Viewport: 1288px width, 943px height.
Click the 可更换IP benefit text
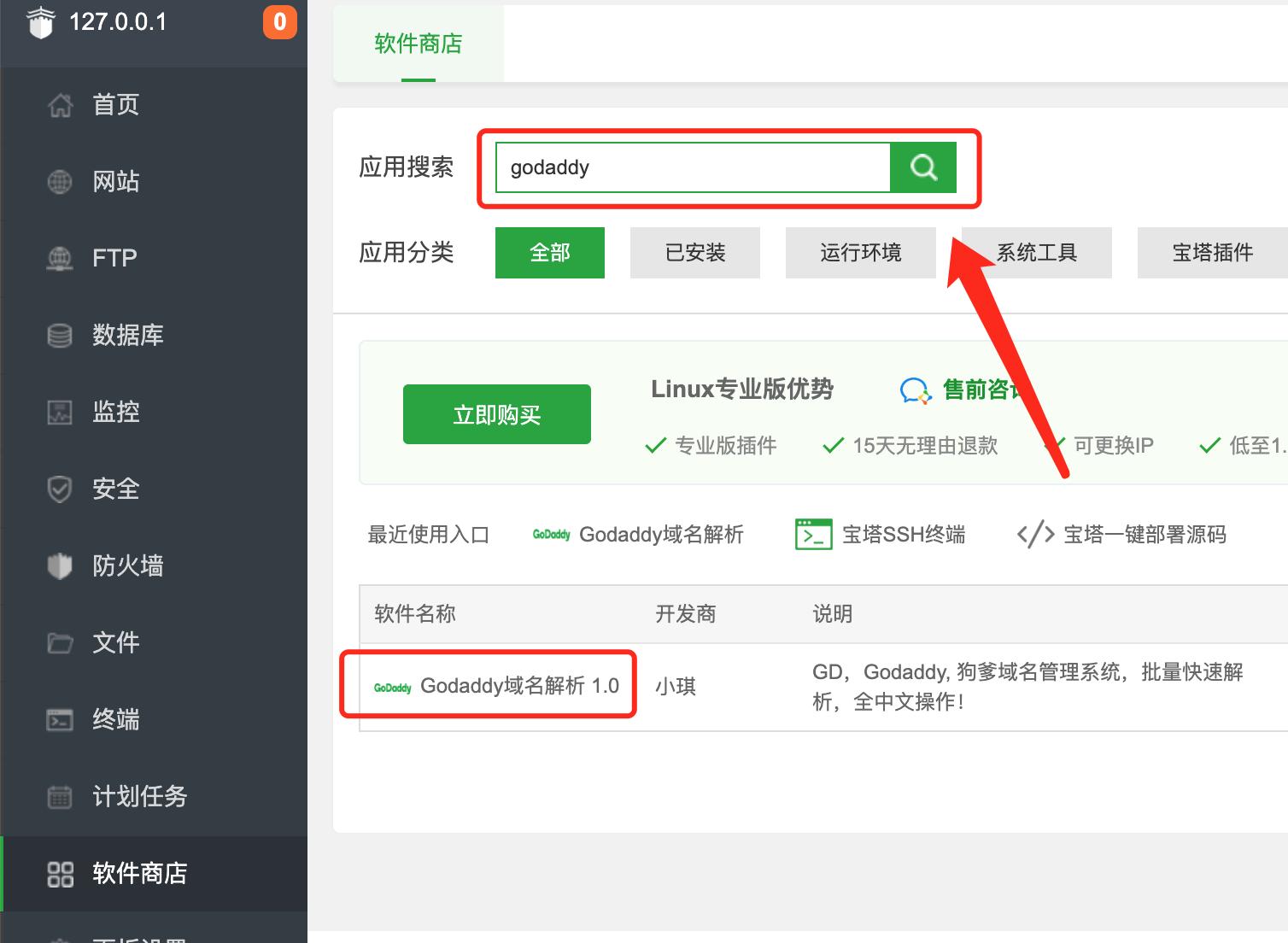(1114, 446)
